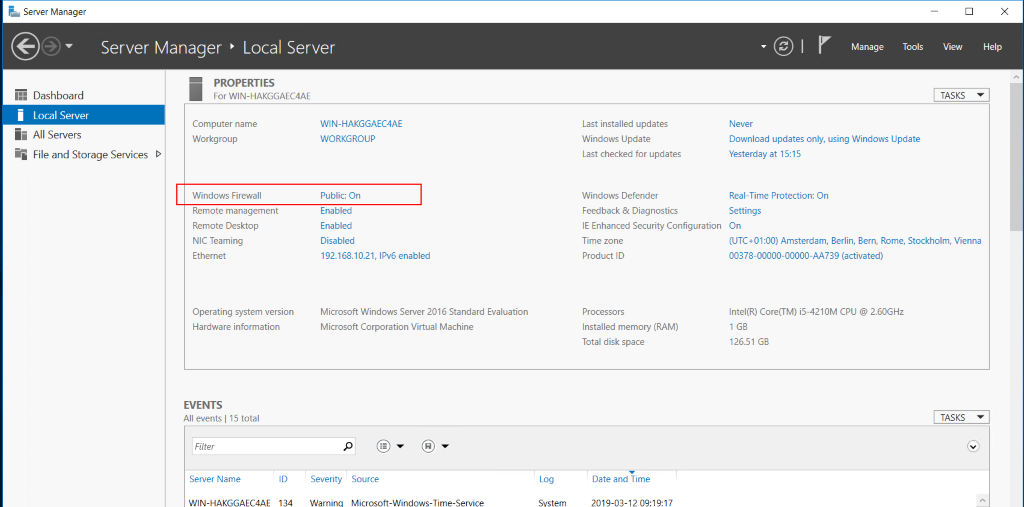The width and height of the screenshot is (1024, 507).
Task: Sort events by Source column
Action: [x=365, y=479]
